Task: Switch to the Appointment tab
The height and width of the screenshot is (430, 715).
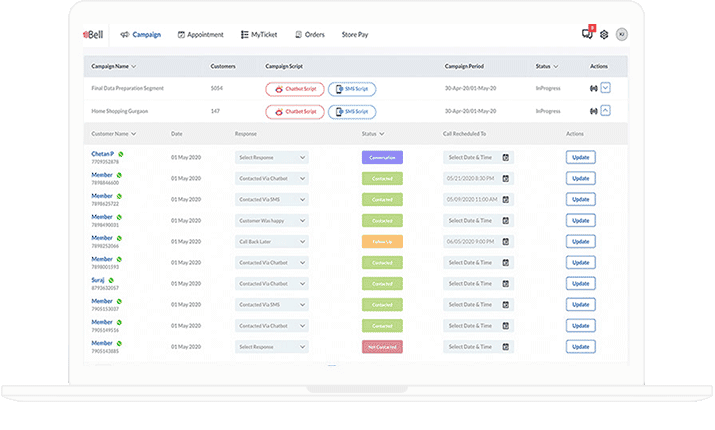Action: tap(201, 35)
